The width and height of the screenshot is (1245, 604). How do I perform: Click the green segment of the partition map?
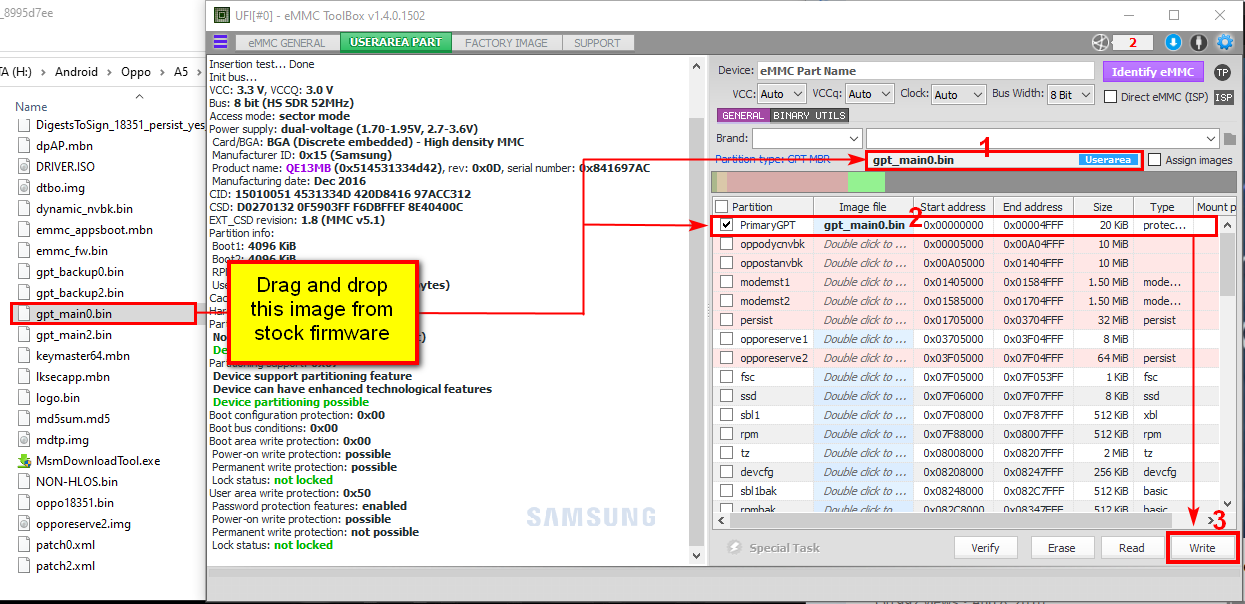tap(866, 182)
